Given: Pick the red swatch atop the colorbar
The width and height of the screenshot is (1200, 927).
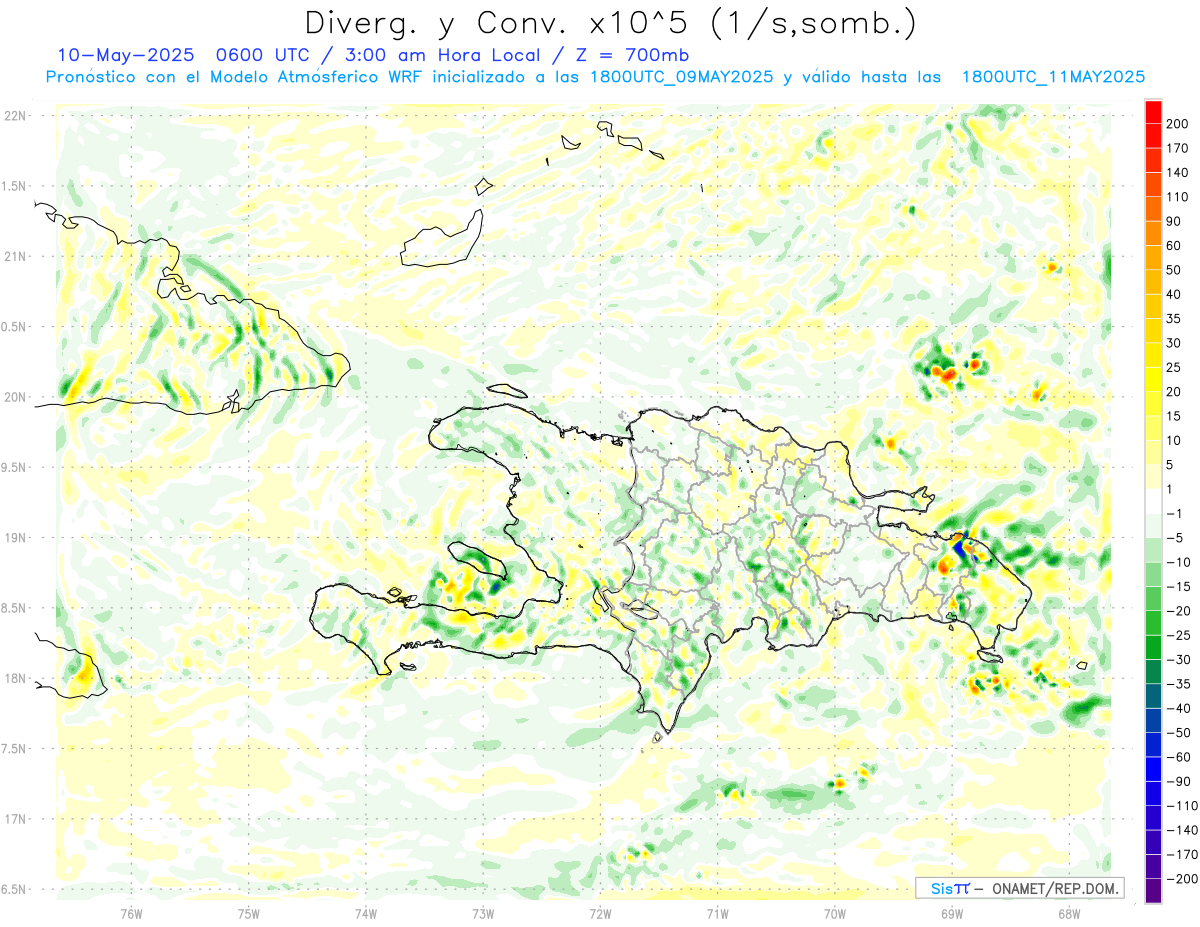Looking at the screenshot, I should click(1153, 112).
